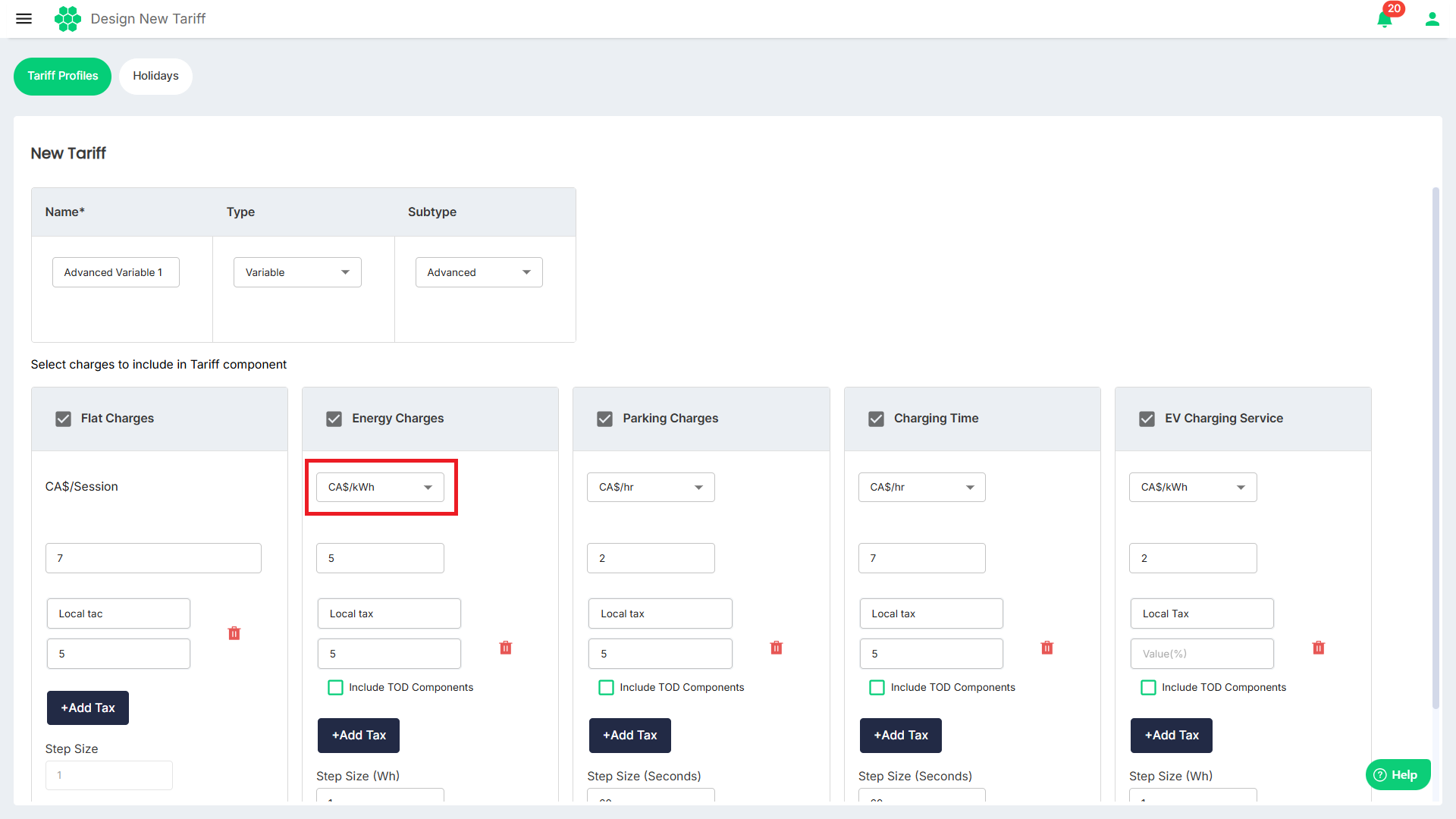Click the notifications bell icon
The image size is (1456, 819).
[x=1384, y=19]
